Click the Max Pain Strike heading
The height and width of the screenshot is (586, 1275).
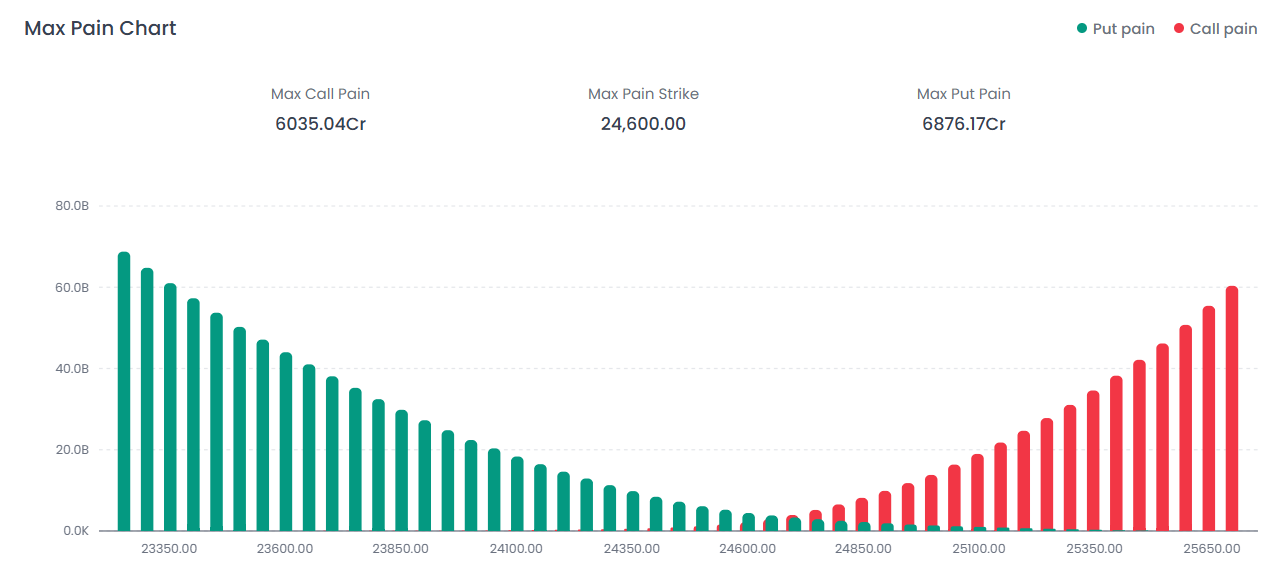coord(643,94)
